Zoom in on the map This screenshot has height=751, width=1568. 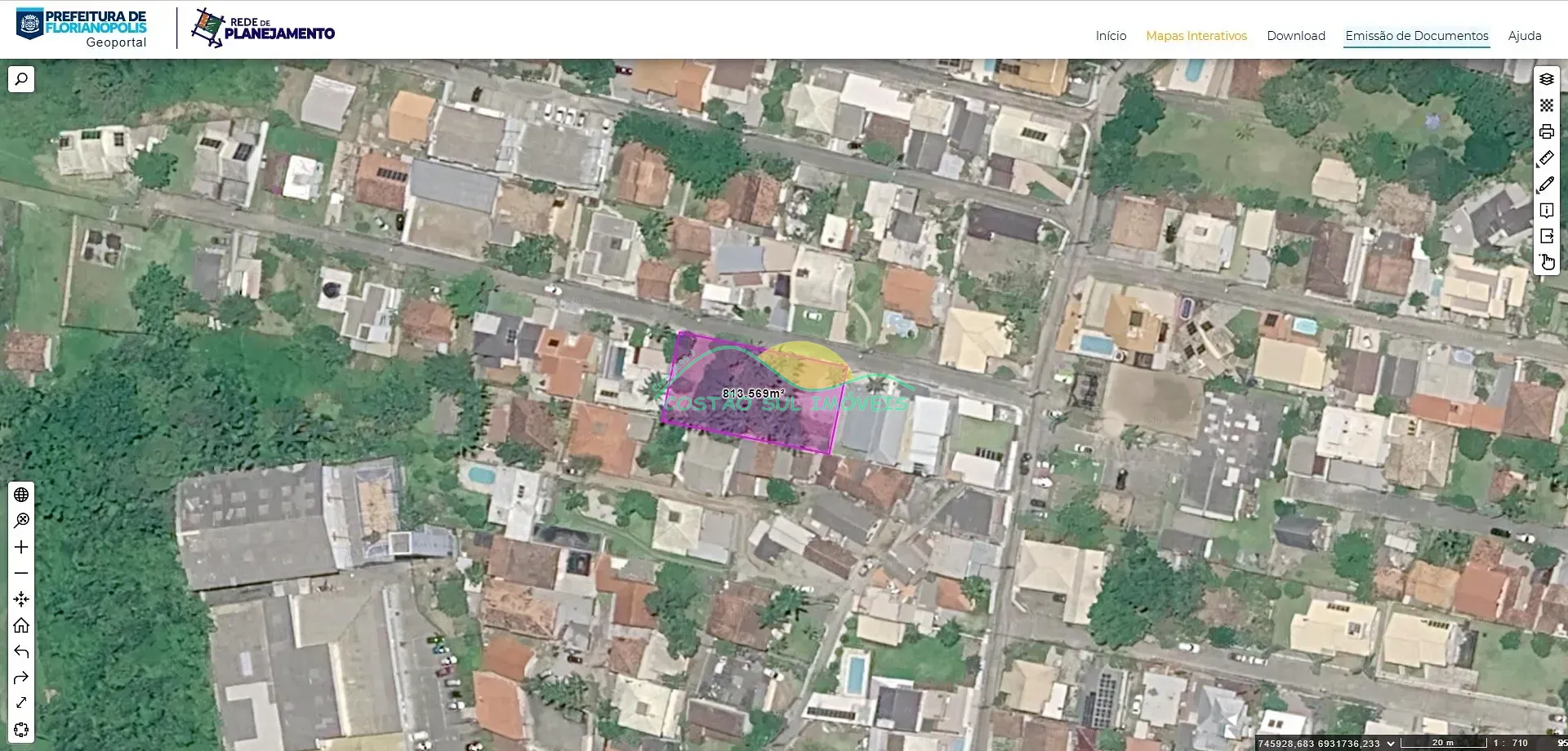[x=21, y=547]
